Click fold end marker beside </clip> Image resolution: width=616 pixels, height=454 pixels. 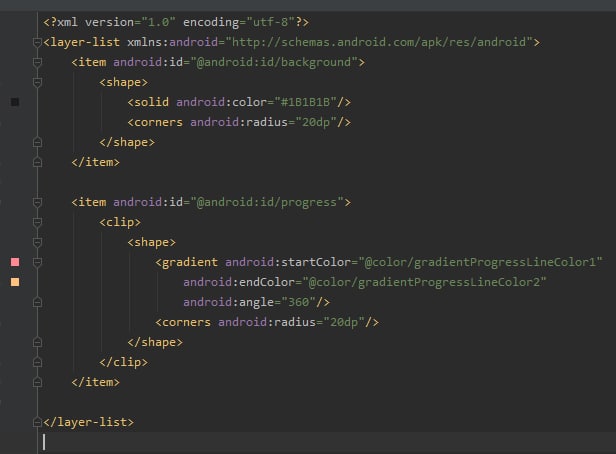[37, 362]
